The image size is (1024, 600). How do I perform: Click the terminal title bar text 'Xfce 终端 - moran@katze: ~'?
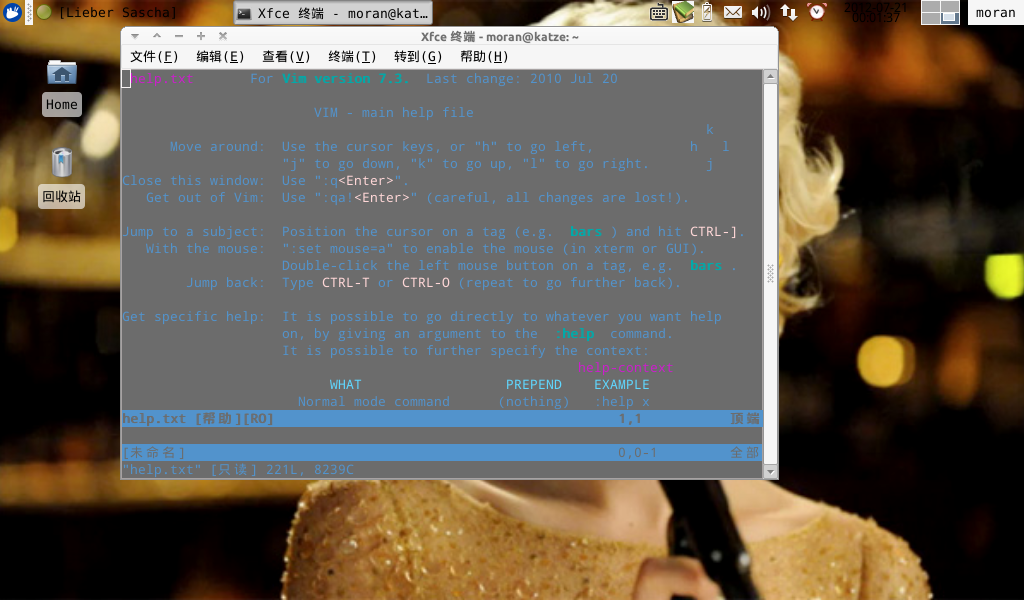pos(500,37)
